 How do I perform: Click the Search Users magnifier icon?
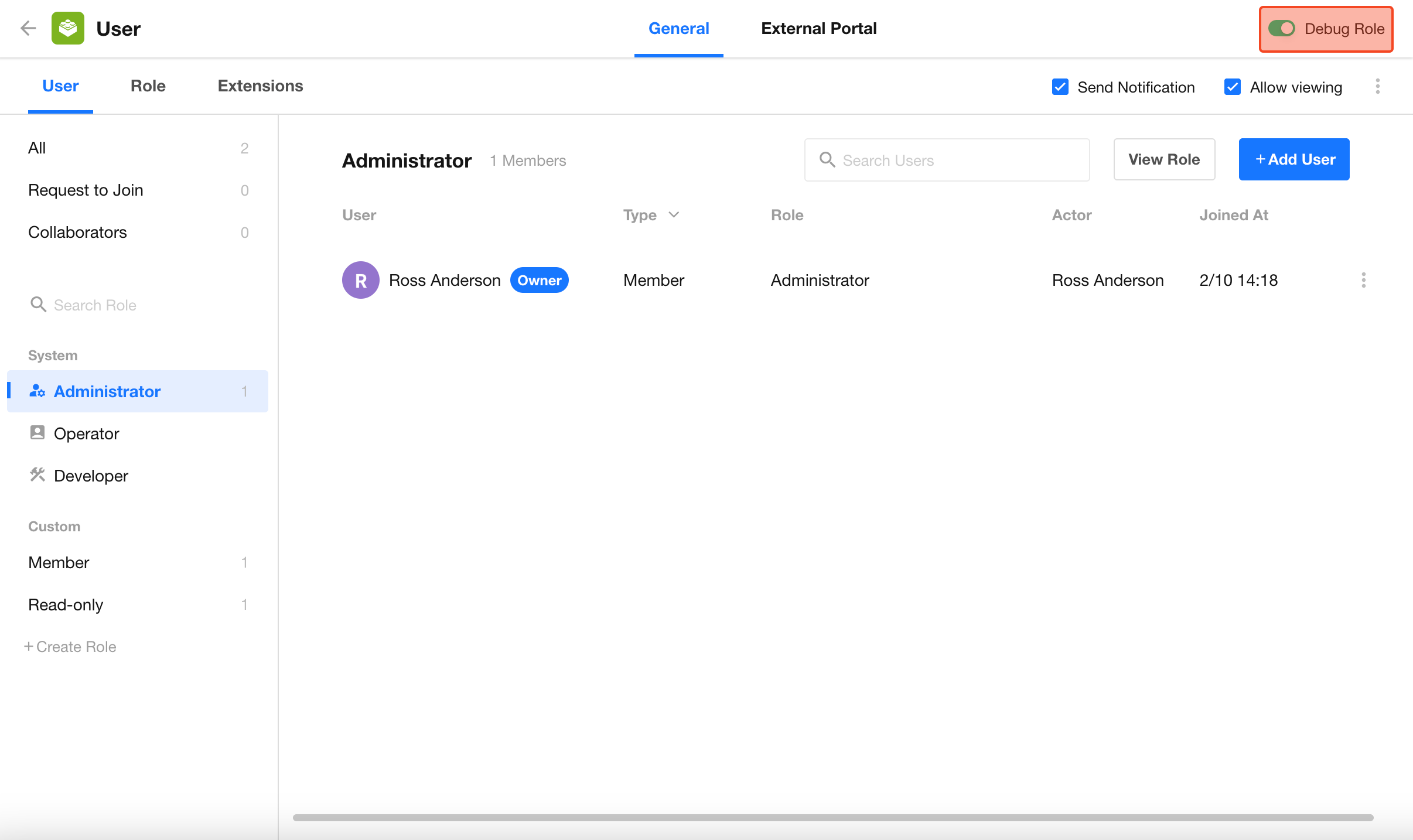pyautogui.click(x=827, y=159)
